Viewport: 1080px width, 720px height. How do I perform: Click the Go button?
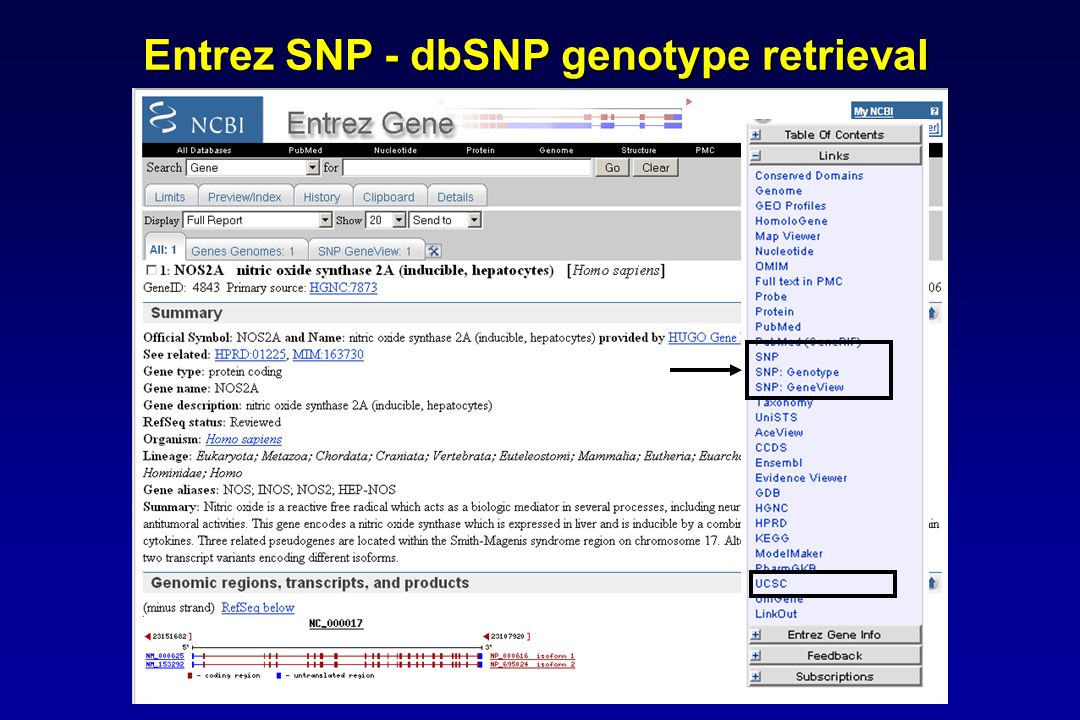[612, 167]
